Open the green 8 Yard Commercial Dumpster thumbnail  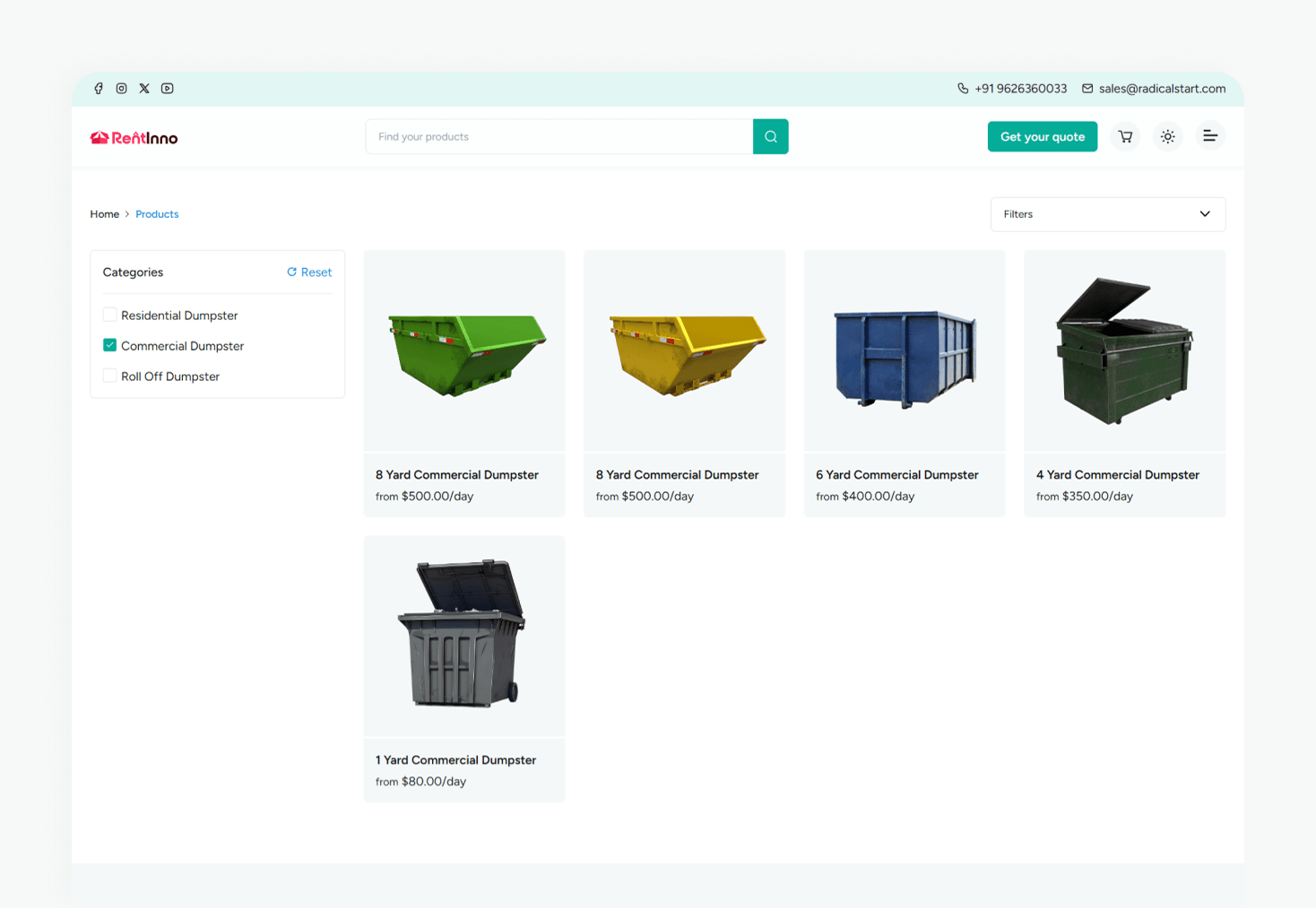coord(463,351)
